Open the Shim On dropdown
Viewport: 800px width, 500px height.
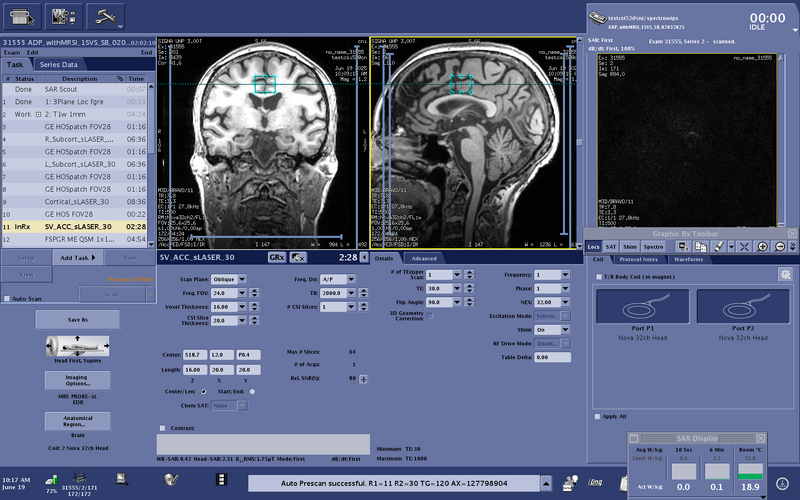[x=565, y=330]
